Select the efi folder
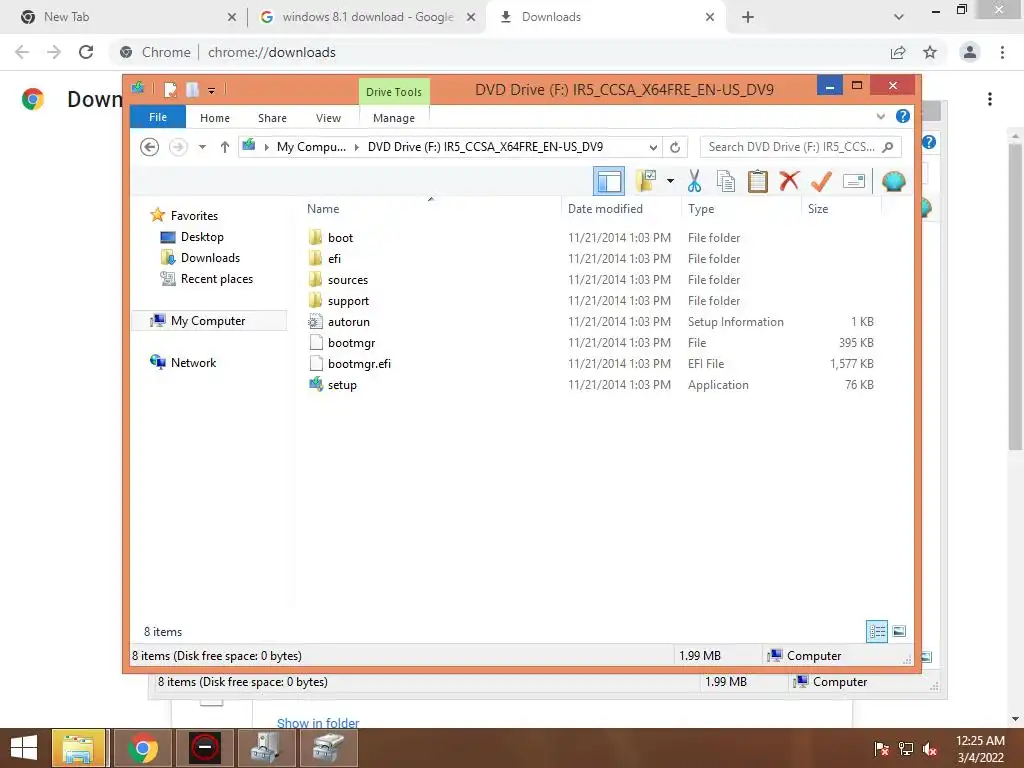 tap(334, 259)
